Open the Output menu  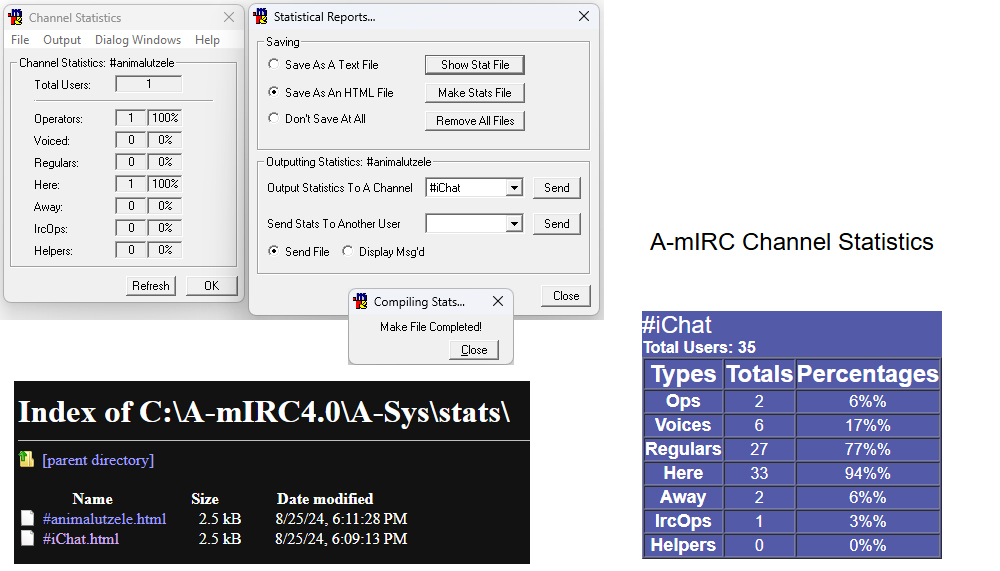(x=62, y=40)
